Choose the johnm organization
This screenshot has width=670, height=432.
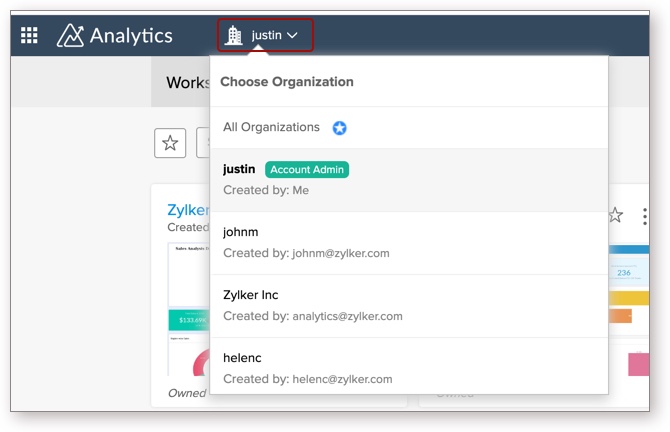(409, 243)
